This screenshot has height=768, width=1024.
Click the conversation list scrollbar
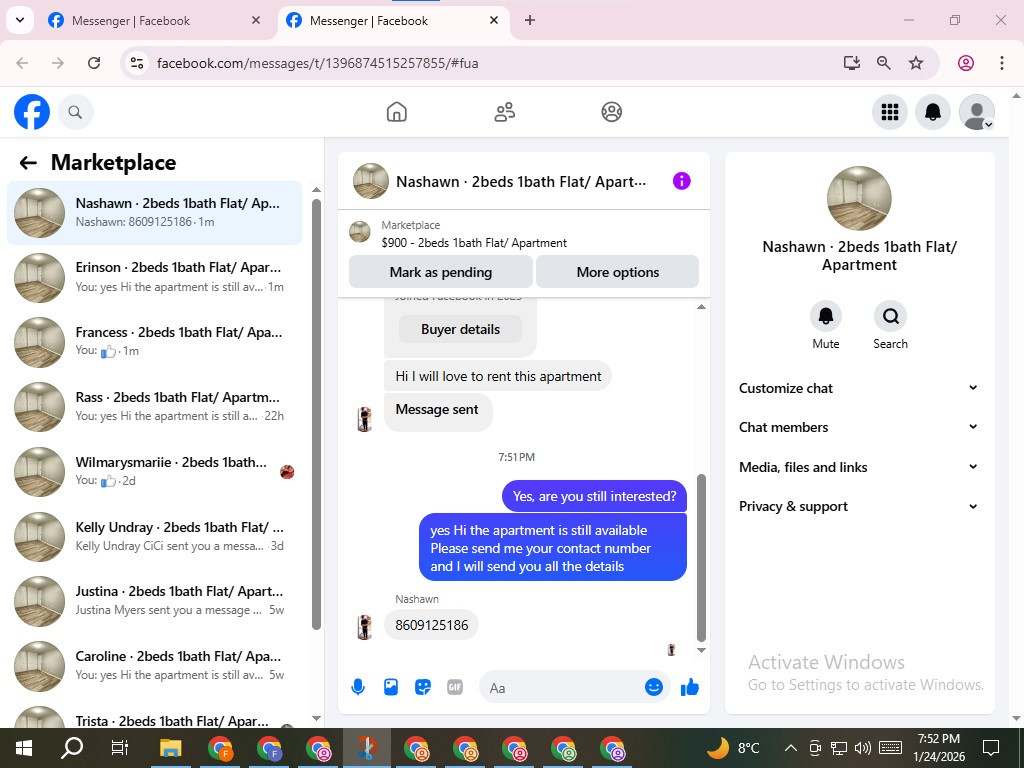pos(316,414)
